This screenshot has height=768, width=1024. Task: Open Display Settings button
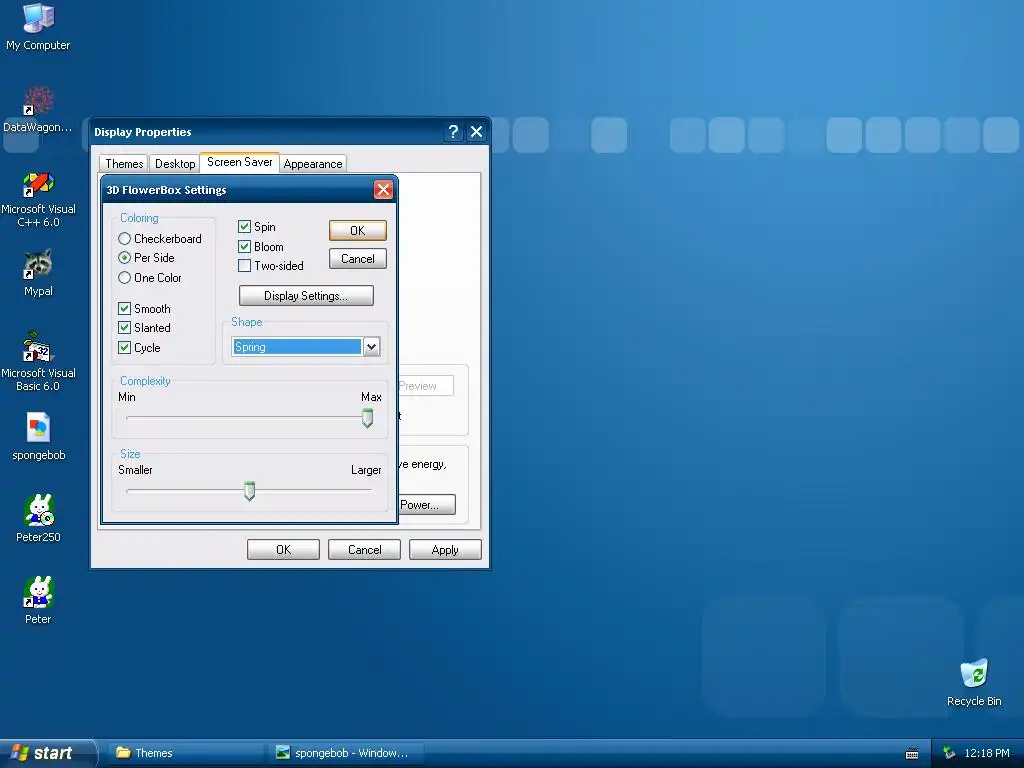pyautogui.click(x=306, y=296)
